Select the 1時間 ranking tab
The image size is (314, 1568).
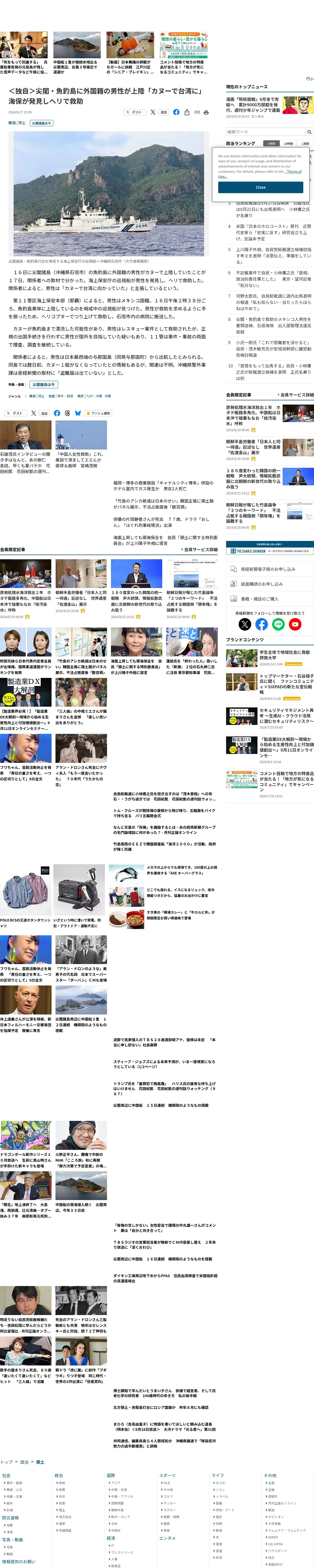pos(271,144)
